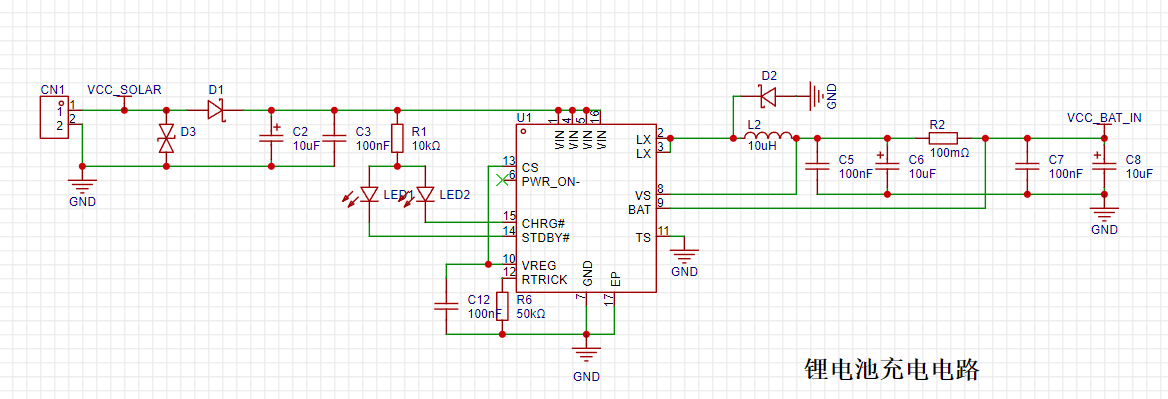Select the LED2 symbol
This screenshot has height=399, width=1168.
pyautogui.click(x=425, y=194)
